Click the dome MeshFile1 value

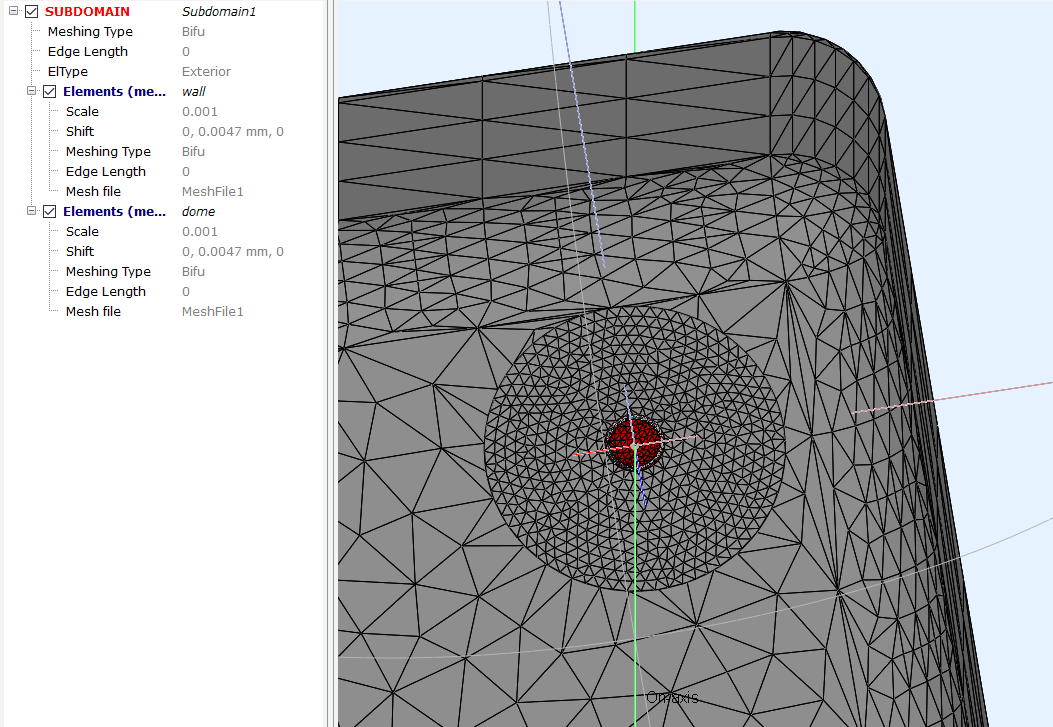pyautogui.click(x=212, y=311)
